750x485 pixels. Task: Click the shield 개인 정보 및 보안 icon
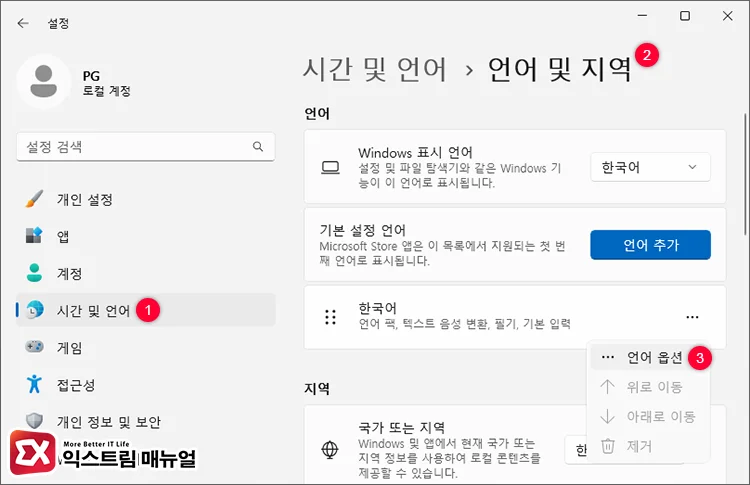coord(34,421)
